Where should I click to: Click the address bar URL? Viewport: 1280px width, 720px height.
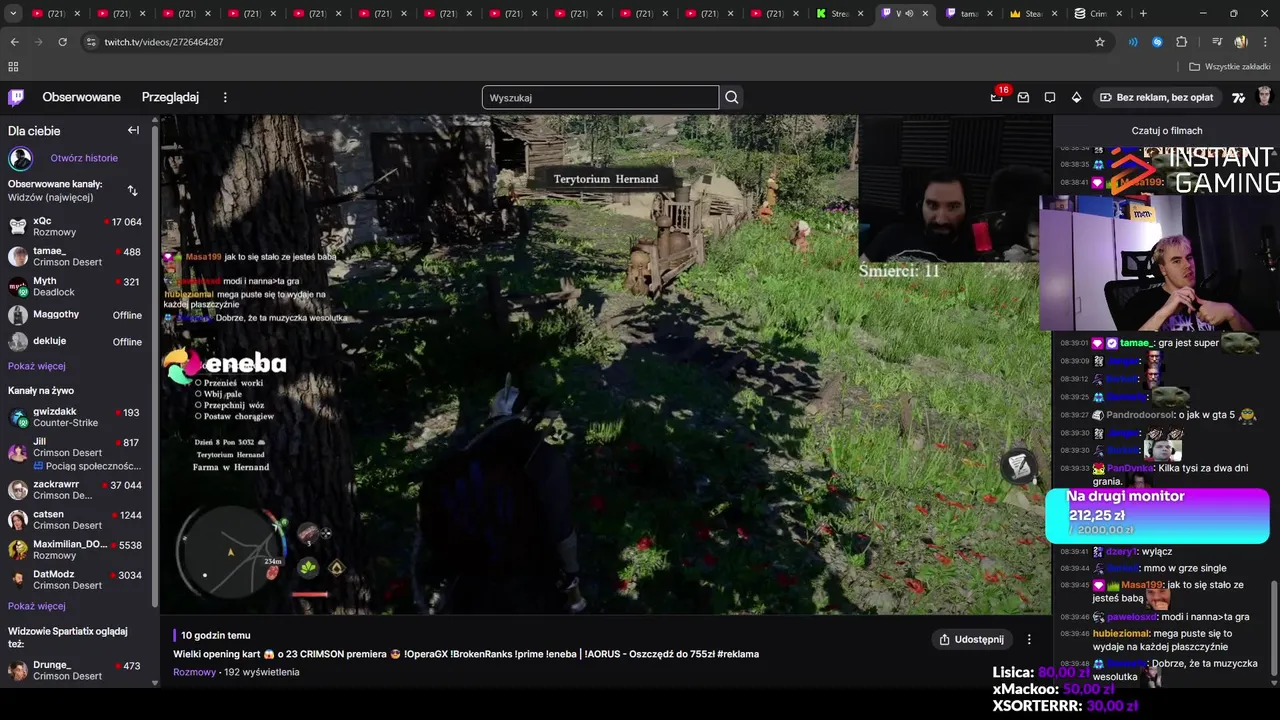tap(164, 42)
